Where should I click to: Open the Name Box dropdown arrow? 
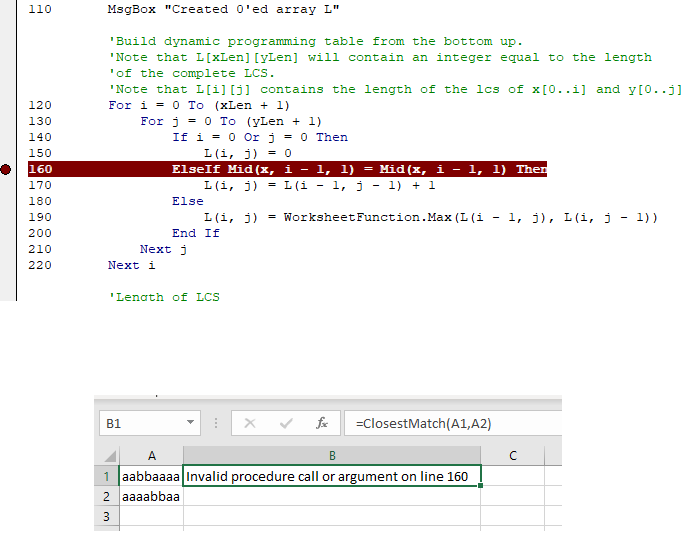click(190, 423)
